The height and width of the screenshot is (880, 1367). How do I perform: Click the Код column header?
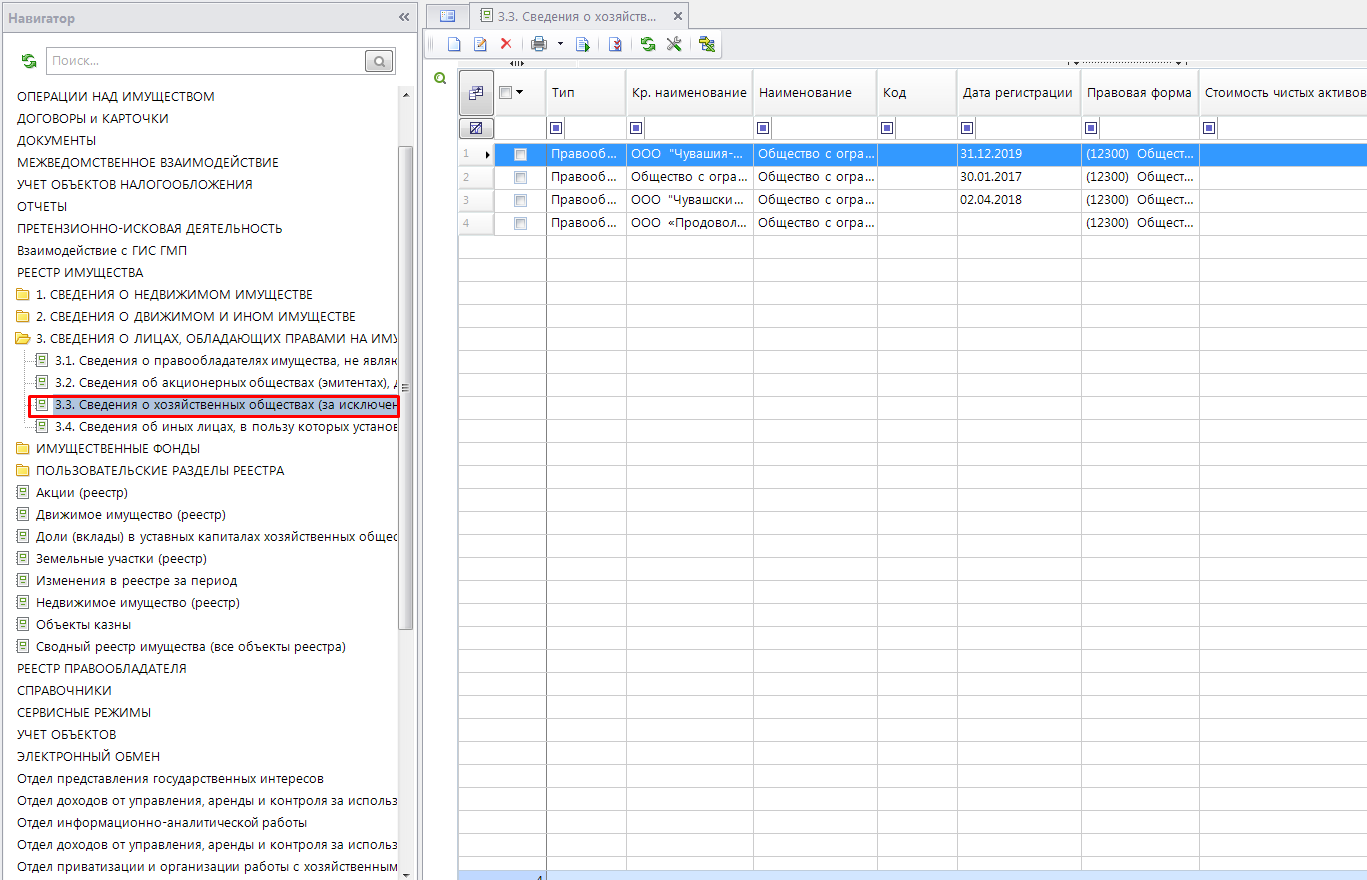tap(917, 92)
